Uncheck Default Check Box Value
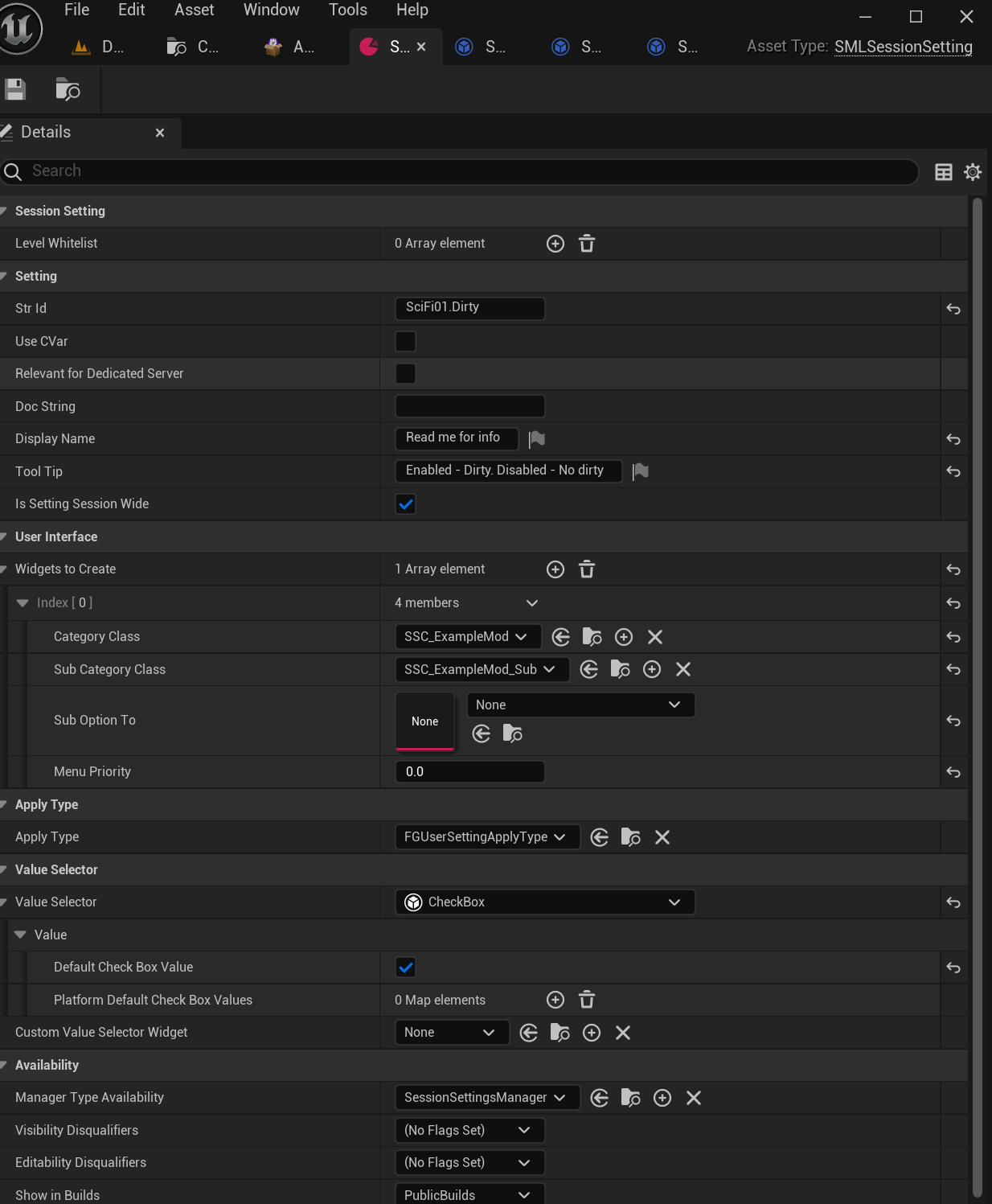The height and width of the screenshot is (1204, 992). click(406, 968)
